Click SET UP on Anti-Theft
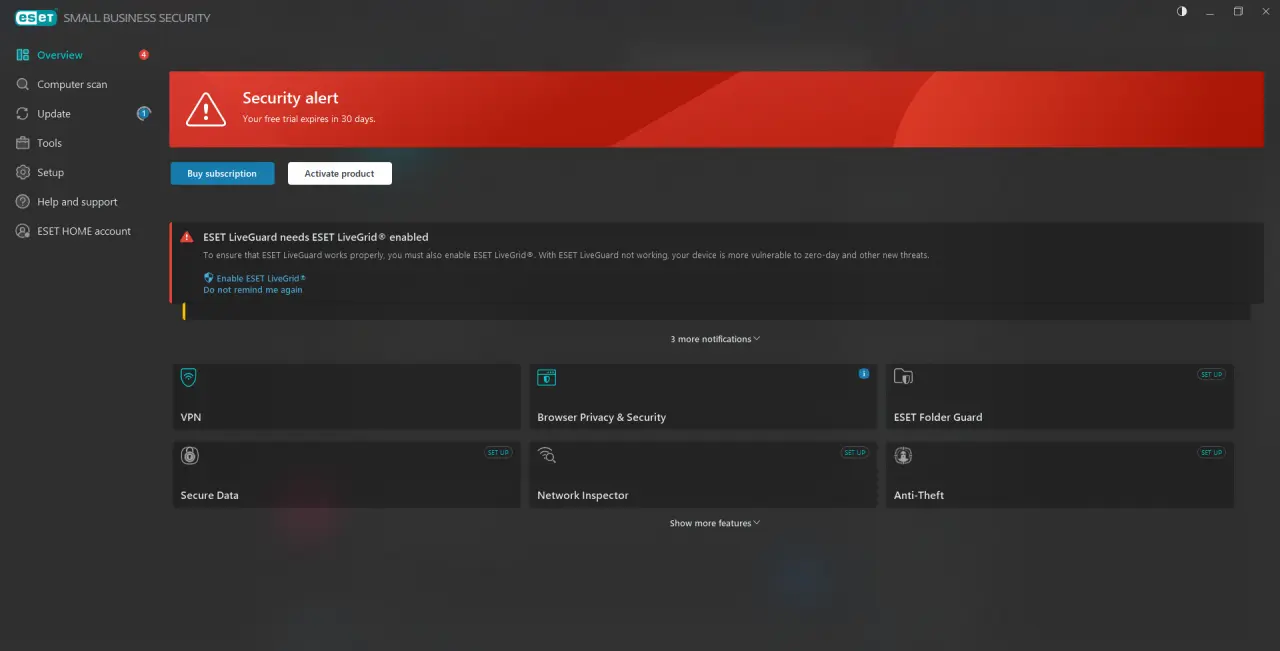1280x651 pixels. pyautogui.click(x=1211, y=452)
